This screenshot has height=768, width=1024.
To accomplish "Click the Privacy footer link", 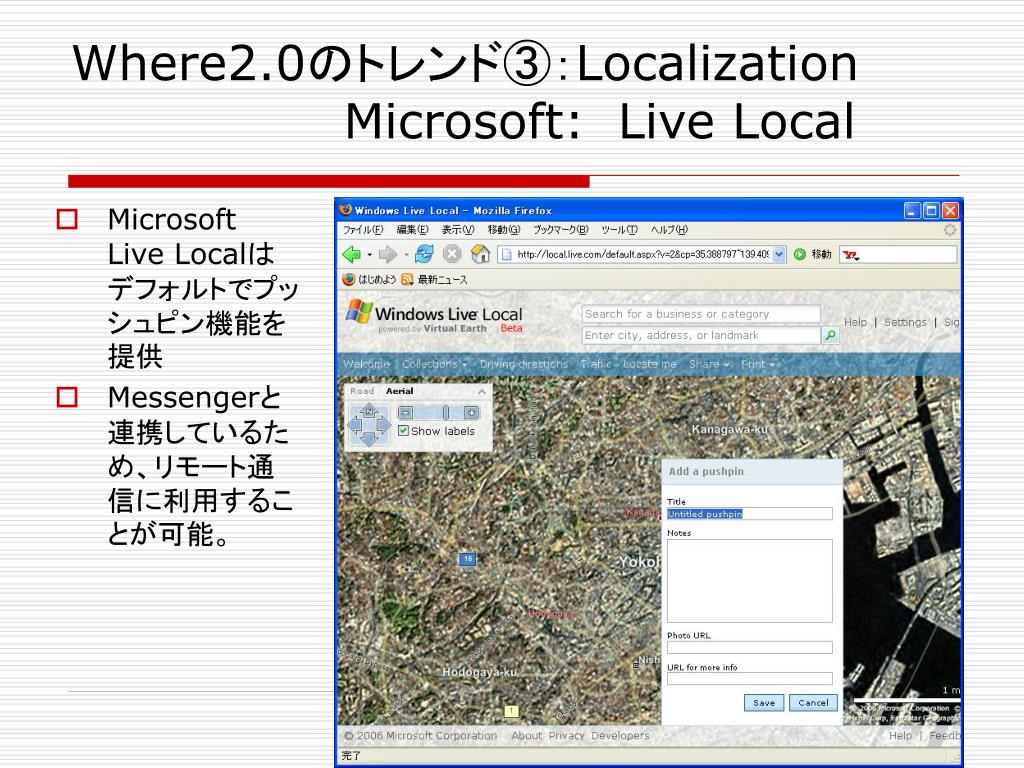I will pyautogui.click(x=566, y=735).
